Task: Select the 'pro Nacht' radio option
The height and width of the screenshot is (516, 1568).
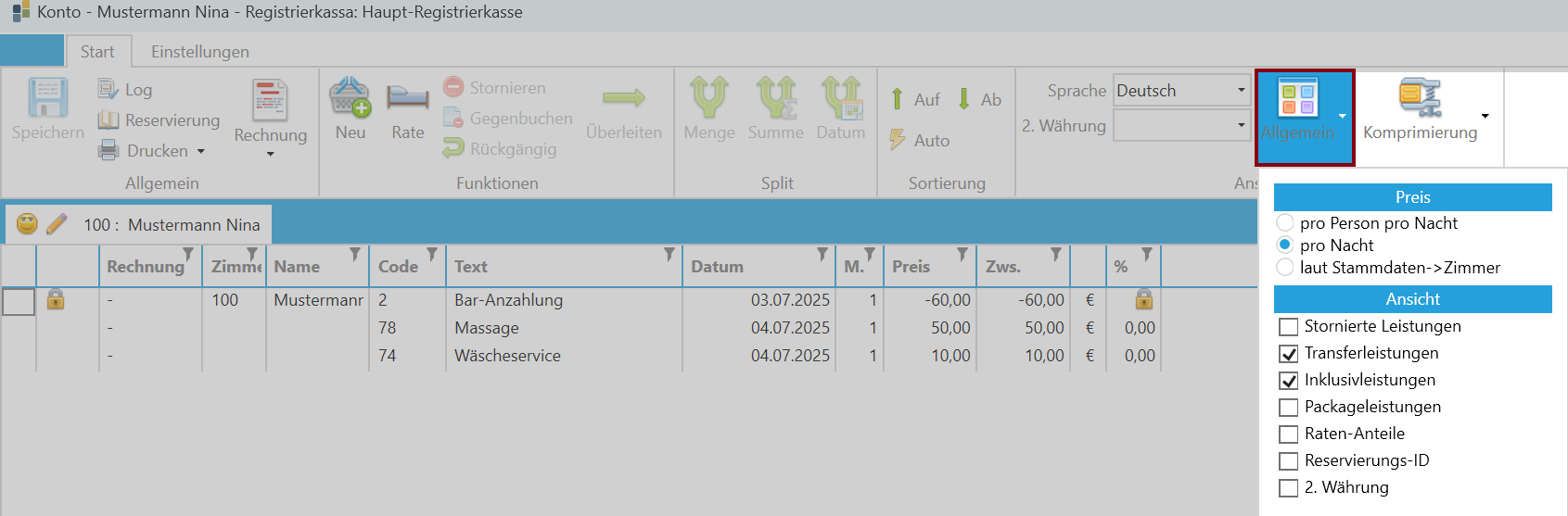Action: pos(1285,245)
